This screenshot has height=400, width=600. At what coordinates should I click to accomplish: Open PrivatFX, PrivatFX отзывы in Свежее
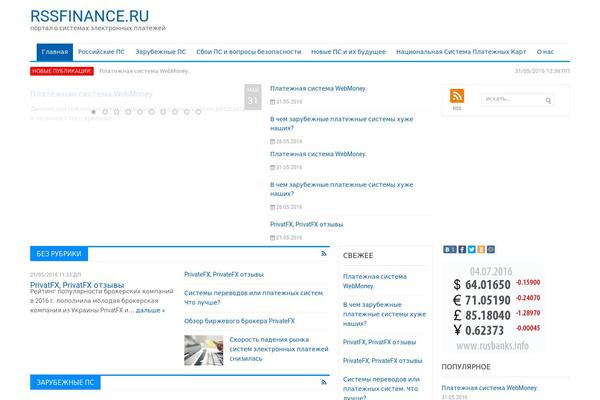(379, 342)
